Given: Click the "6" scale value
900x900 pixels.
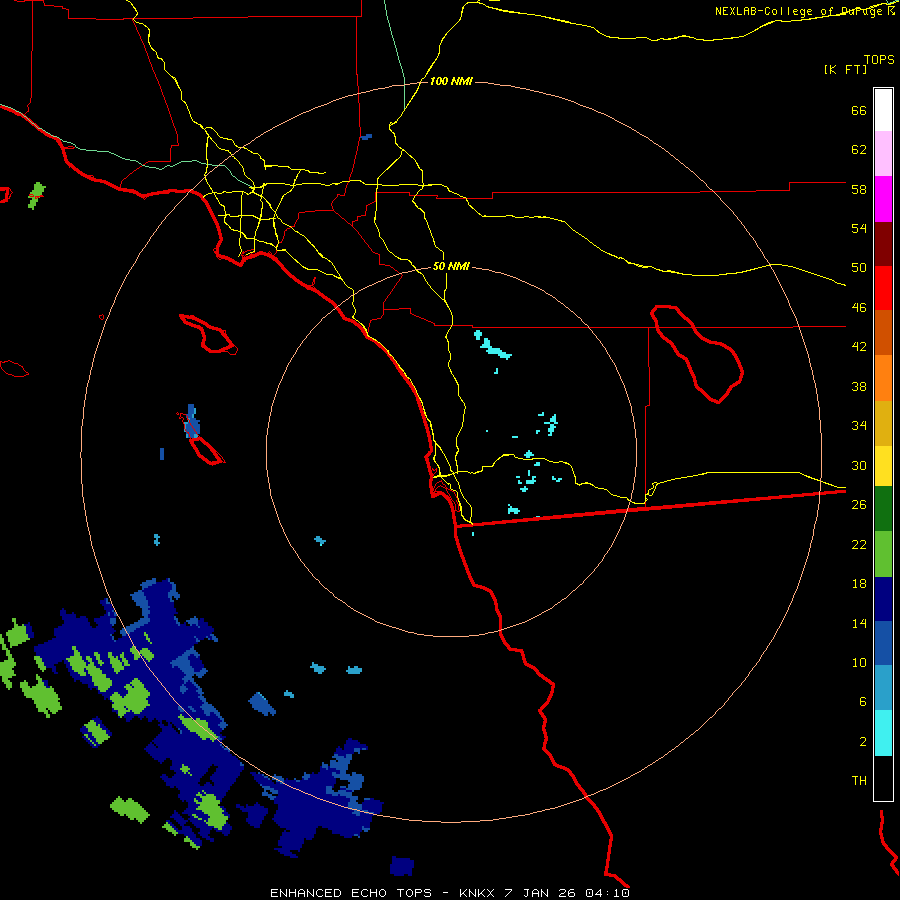Looking at the screenshot, I should click(x=863, y=702).
